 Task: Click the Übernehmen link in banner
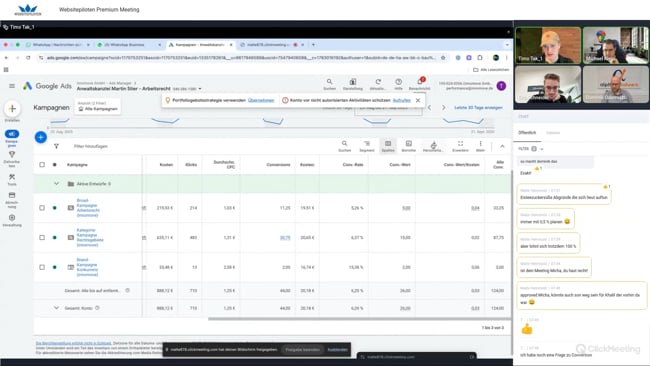(261, 100)
